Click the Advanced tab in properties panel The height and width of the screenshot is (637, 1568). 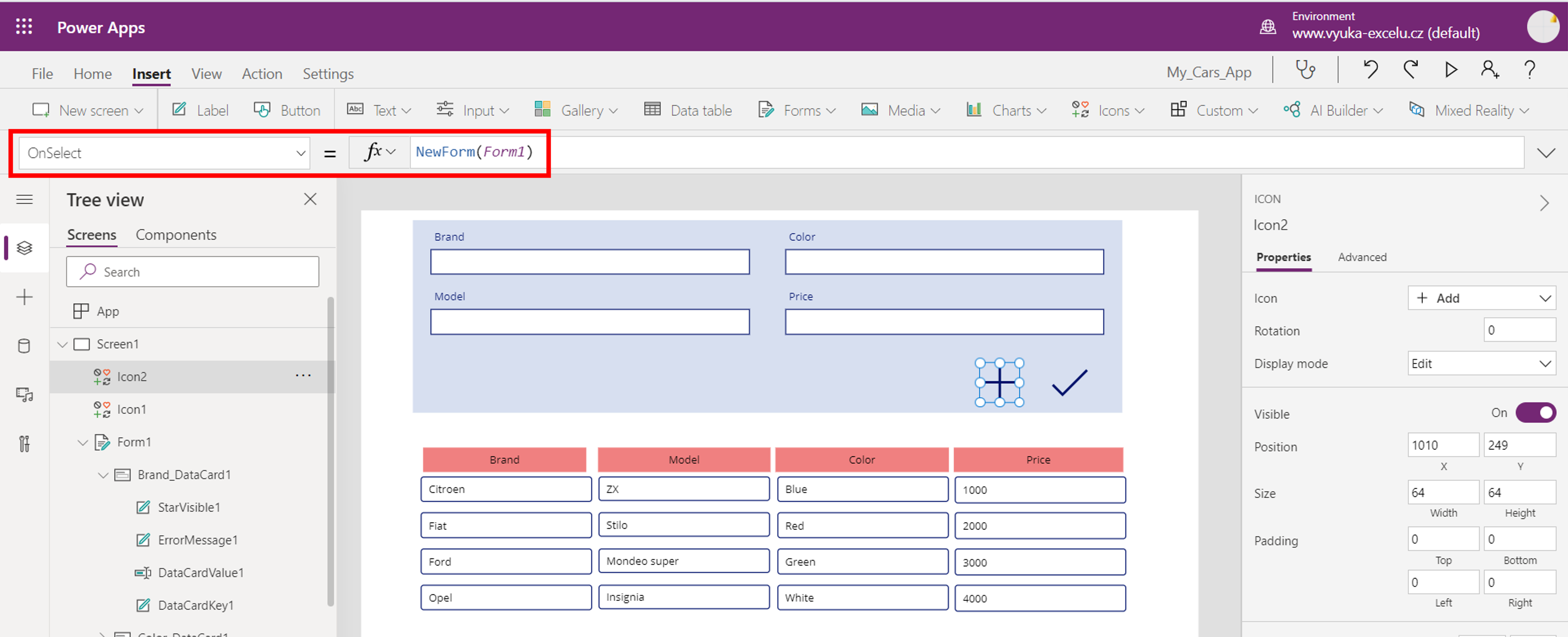[x=1362, y=257]
